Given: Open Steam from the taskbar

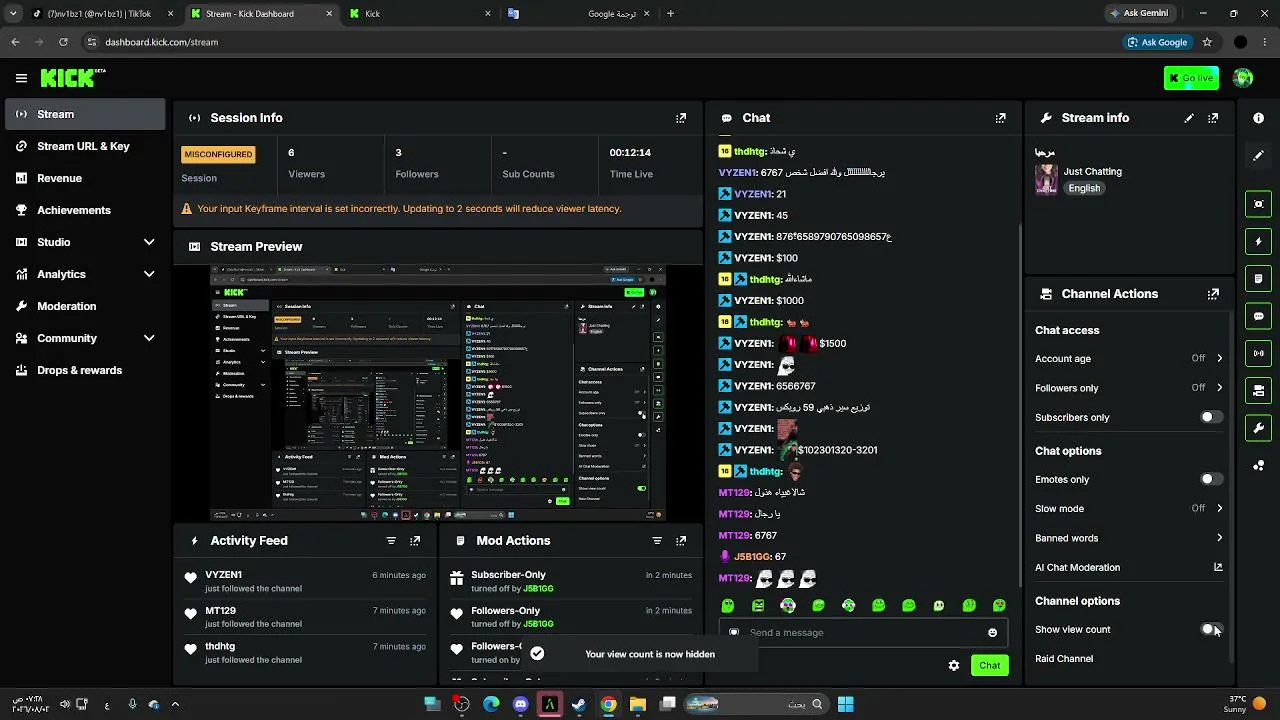Looking at the screenshot, I should (578, 704).
